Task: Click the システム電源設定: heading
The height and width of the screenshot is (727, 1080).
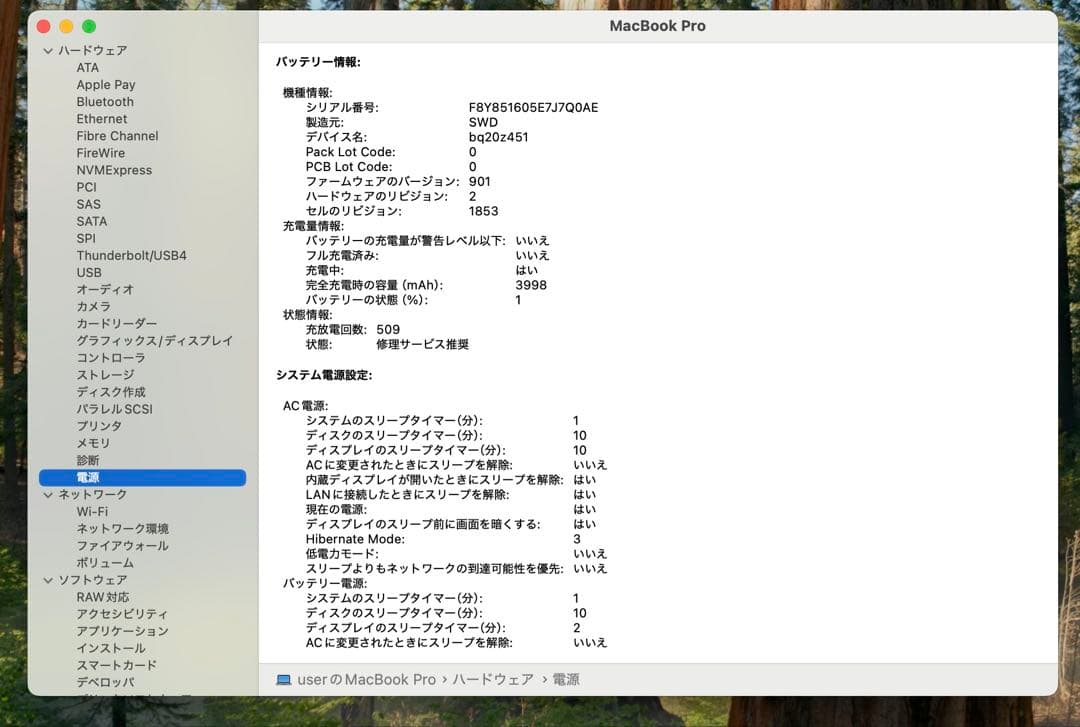Action: coord(324,376)
